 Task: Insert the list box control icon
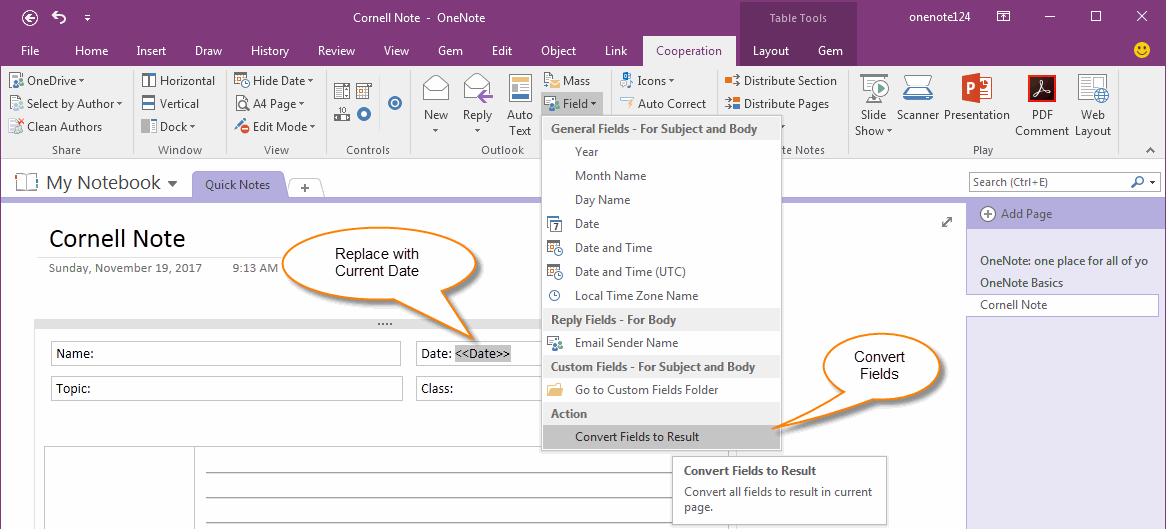pos(342,91)
